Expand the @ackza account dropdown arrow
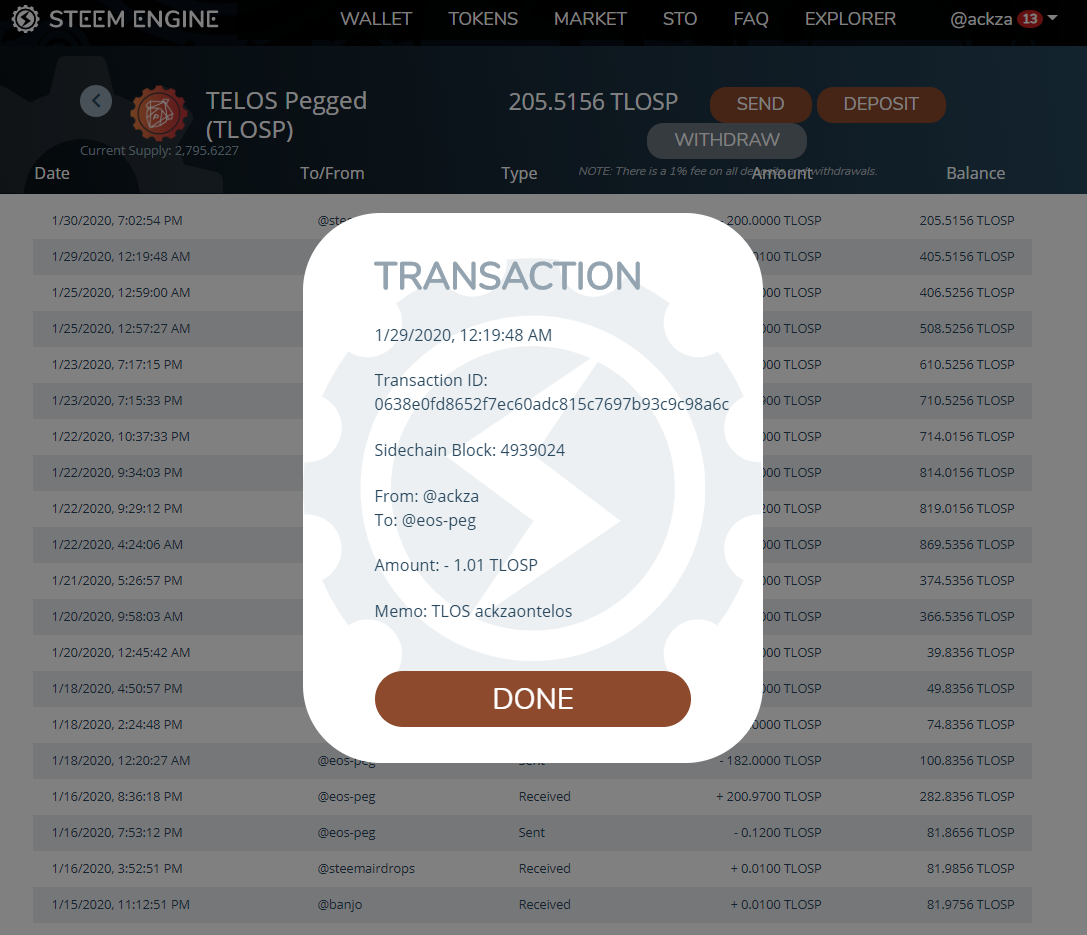1087x935 pixels. point(1052,18)
